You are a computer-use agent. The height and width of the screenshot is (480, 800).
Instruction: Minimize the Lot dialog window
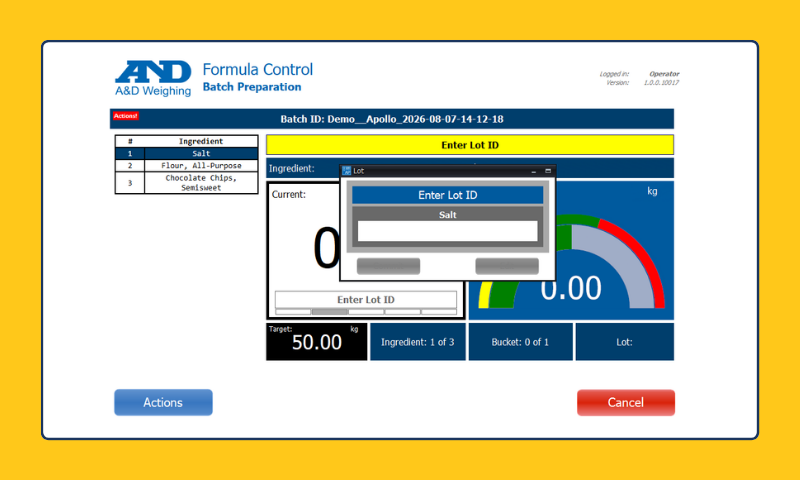click(534, 171)
